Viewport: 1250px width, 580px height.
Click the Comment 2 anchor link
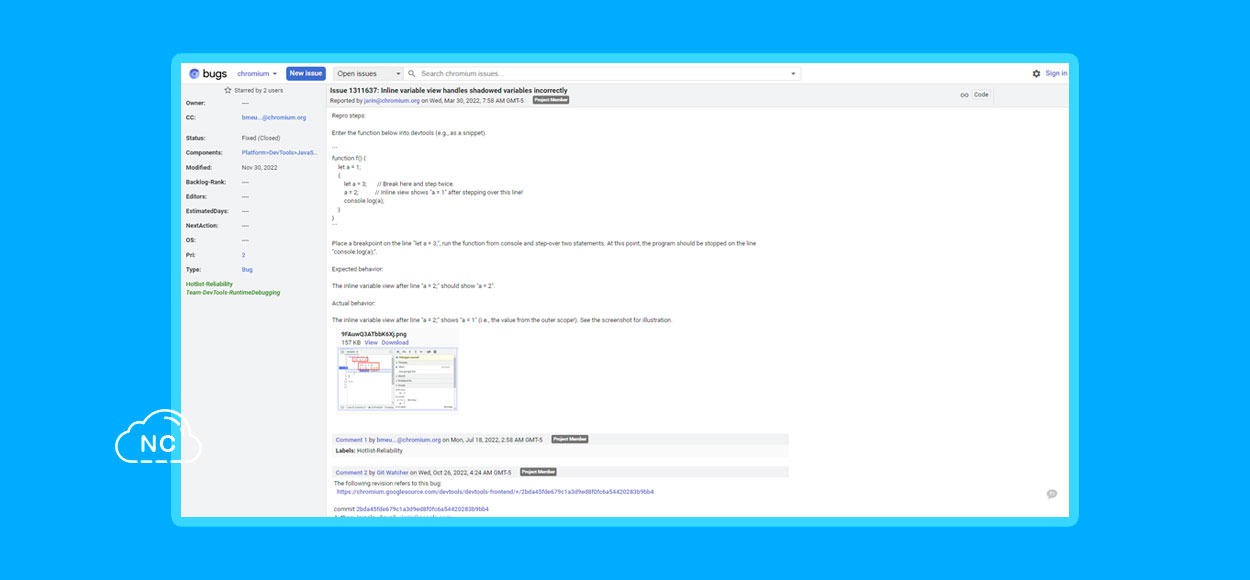click(x=350, y=472)
